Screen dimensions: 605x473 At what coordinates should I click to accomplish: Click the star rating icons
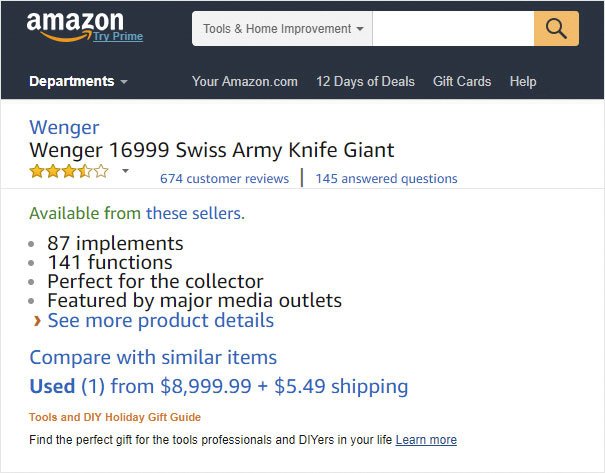click(x=69, y=171)
